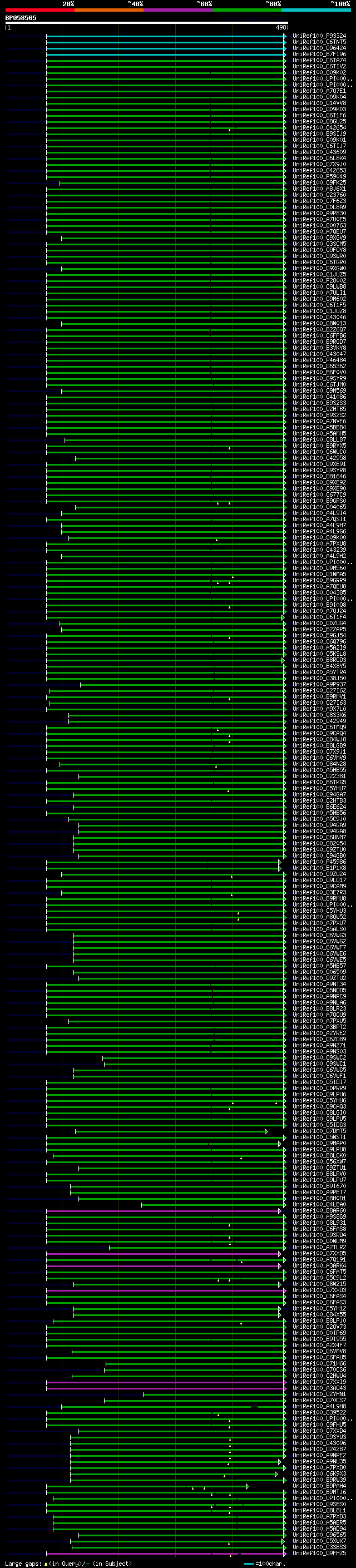Click the red 20% identity legend segment
The height and width of the screenshot is (1568, 356).
(39, 10)
